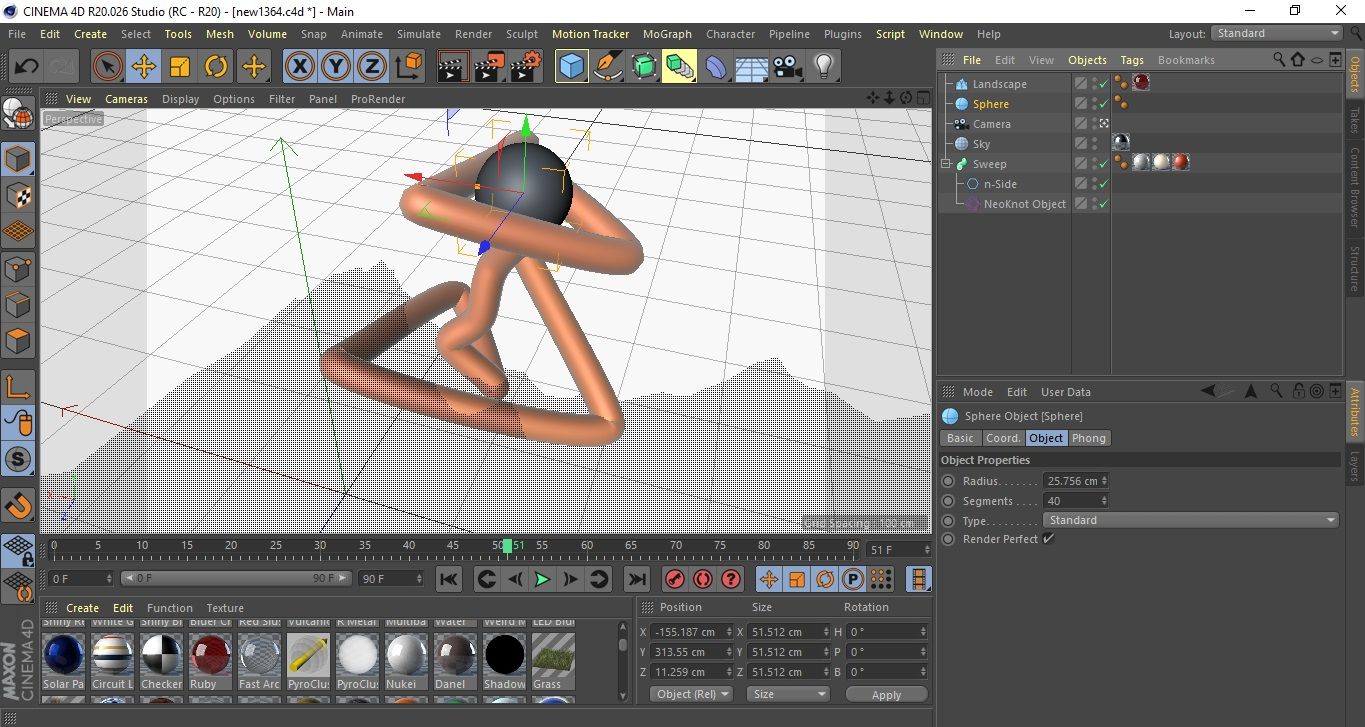The width and height of the screenshot is (1365, 727).
Task: Switch to Edges mode icon
Action: pyautogui.click(x=19, y=305)
